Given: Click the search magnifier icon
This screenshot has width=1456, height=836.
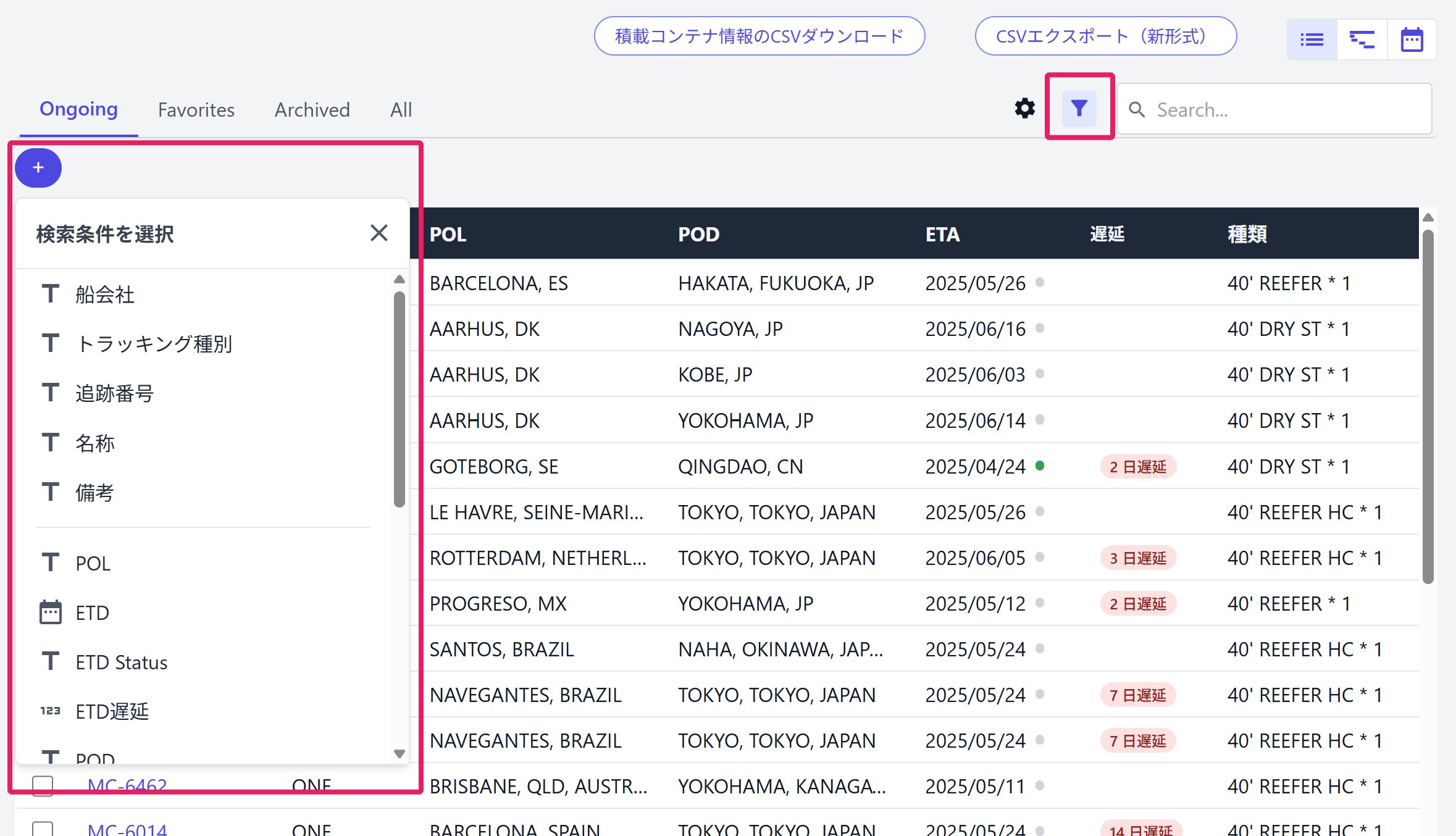Looking at the screenshot, I should coord(1137,109).
